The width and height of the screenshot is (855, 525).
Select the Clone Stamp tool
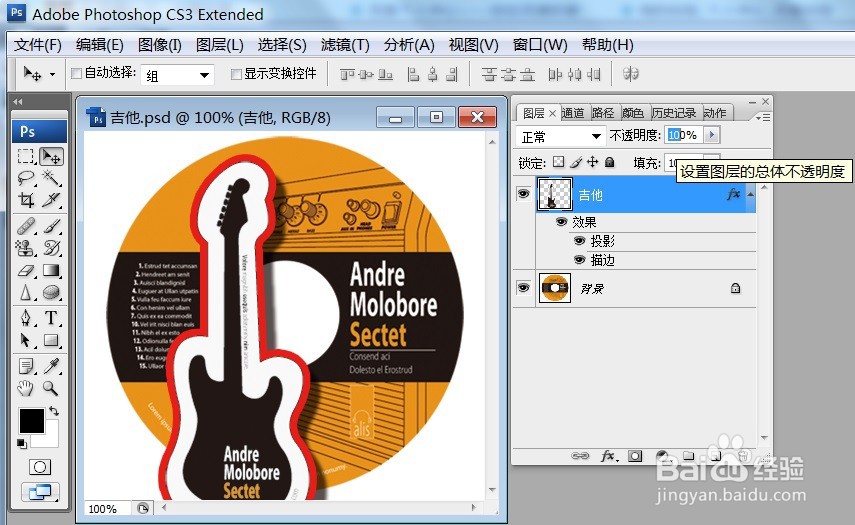point(26,248)
